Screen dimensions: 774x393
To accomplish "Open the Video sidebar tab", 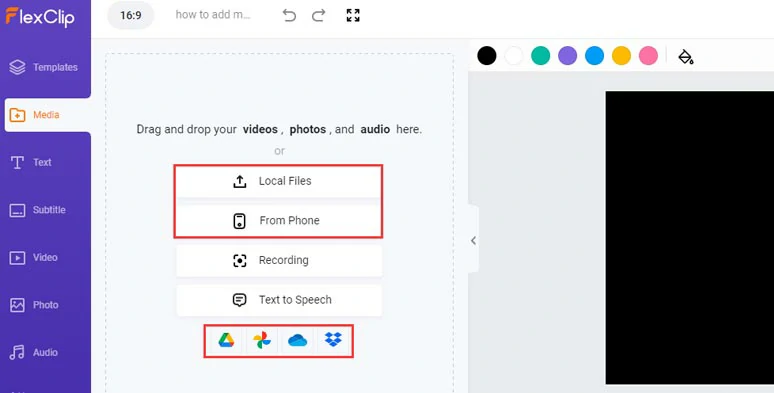I will pos(34,257).
